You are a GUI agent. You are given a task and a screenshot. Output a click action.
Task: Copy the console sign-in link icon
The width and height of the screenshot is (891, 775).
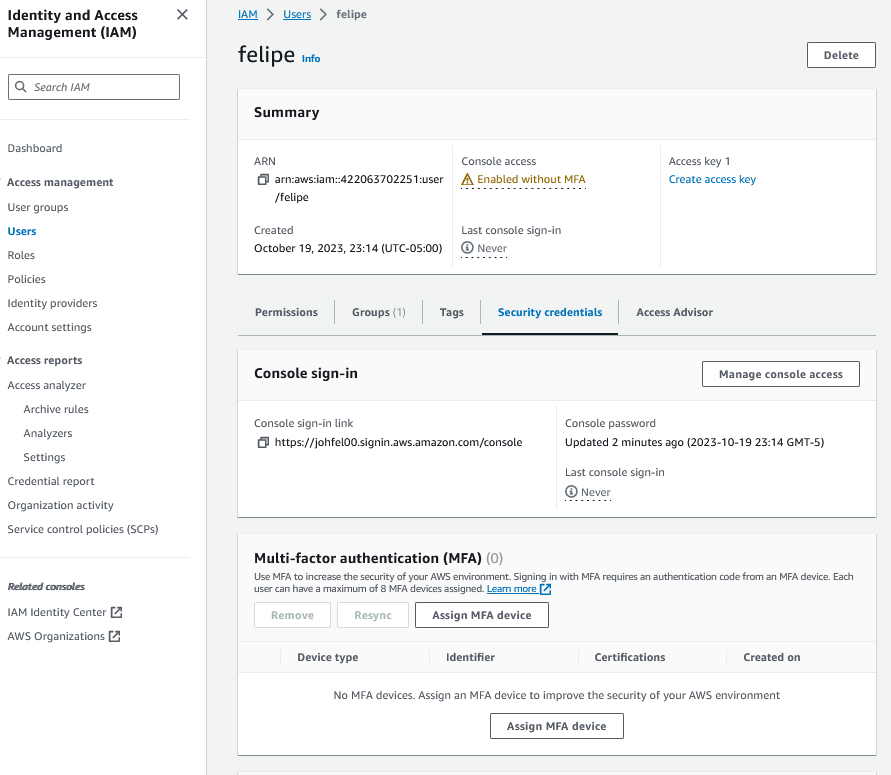[x=263, y=442]
